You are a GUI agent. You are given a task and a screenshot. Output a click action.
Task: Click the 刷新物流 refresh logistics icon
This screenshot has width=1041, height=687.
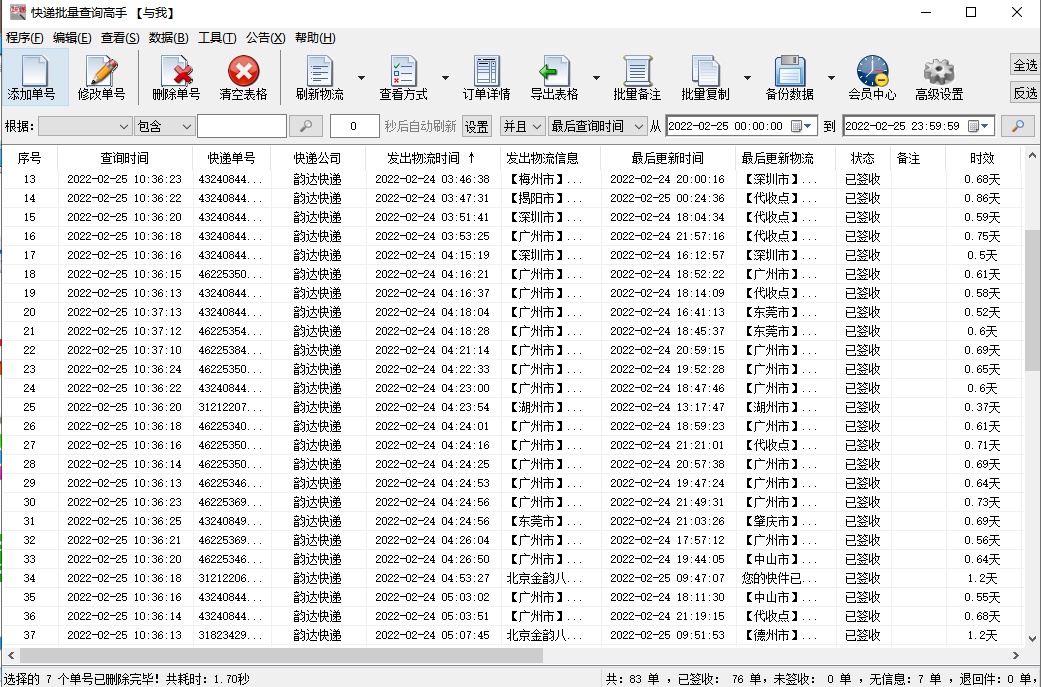click(x=319, y=72)
